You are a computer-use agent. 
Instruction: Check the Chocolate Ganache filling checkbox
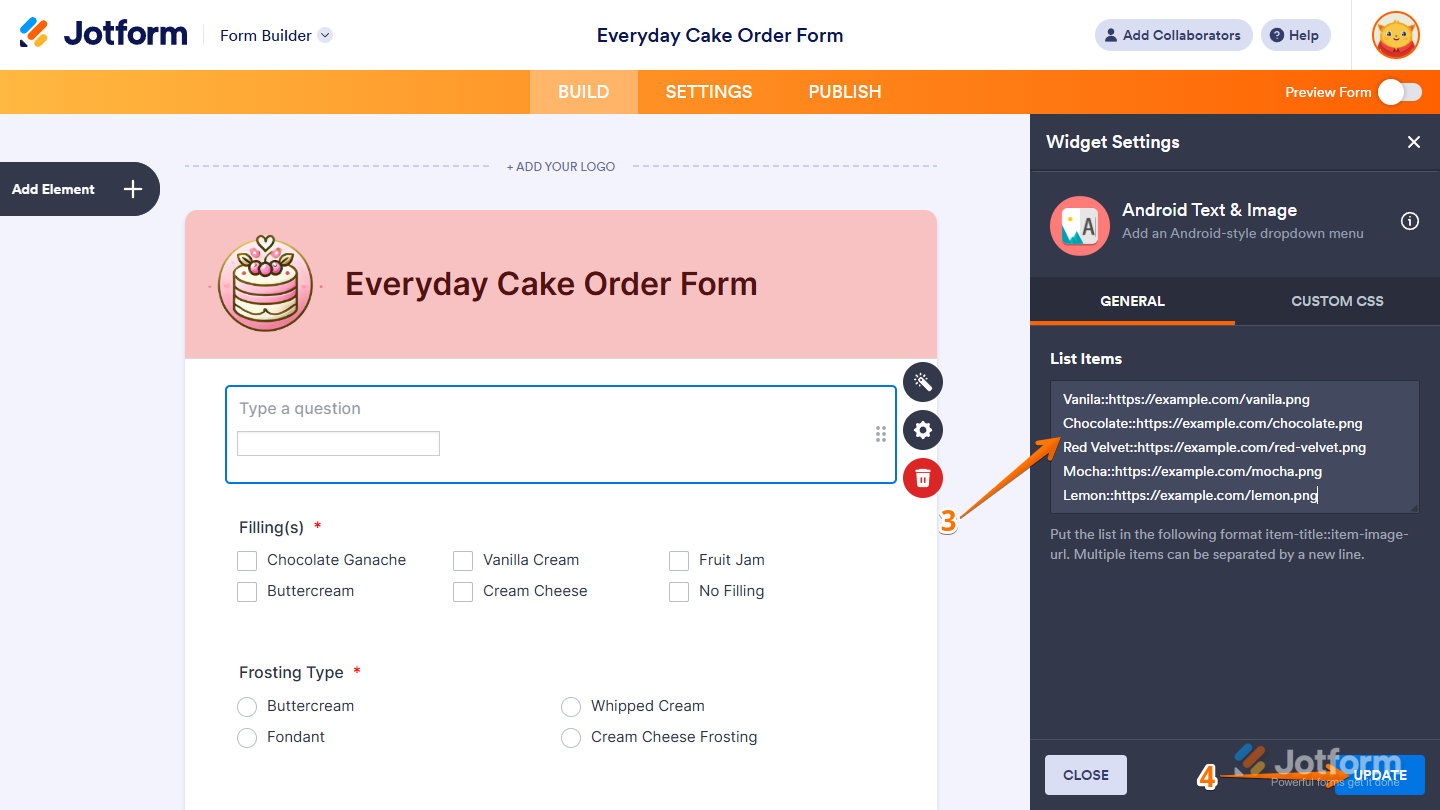tap(247, 561)
